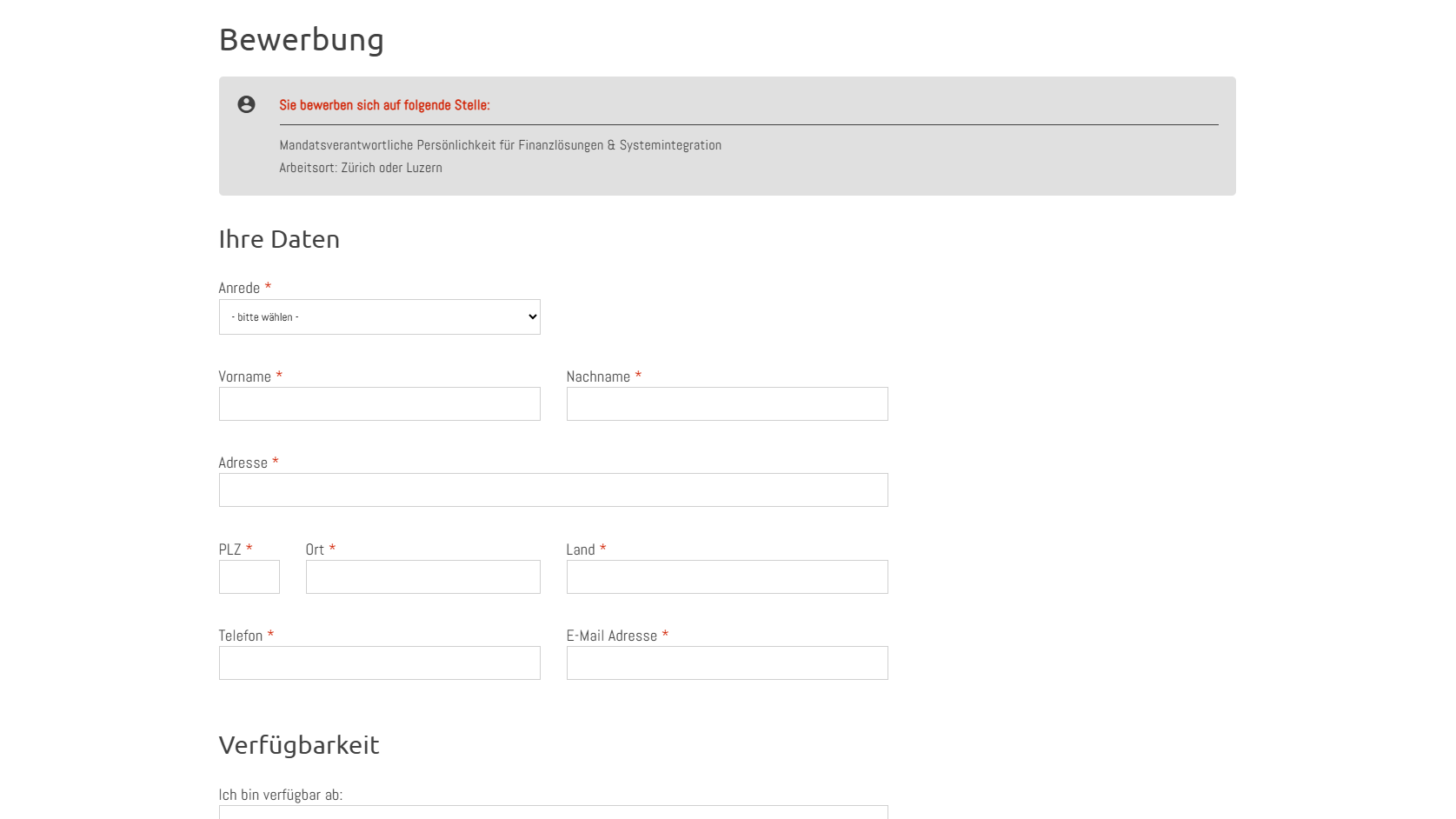This screenshot has height=819, width=1456.
Task: Click the Bewerbung page heading
Action: tap(301, 40)
